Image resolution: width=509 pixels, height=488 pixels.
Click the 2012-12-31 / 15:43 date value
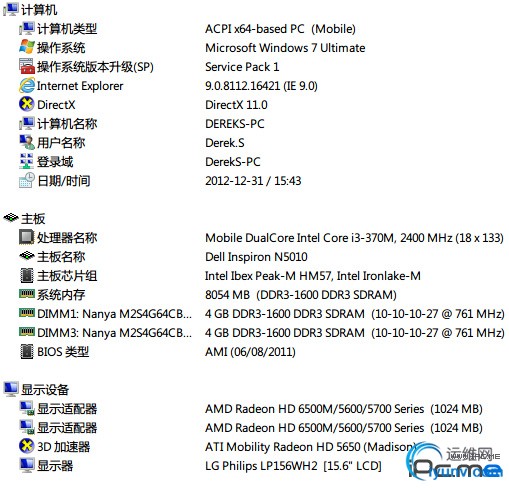pyautogui.click(x=253, y=181)
